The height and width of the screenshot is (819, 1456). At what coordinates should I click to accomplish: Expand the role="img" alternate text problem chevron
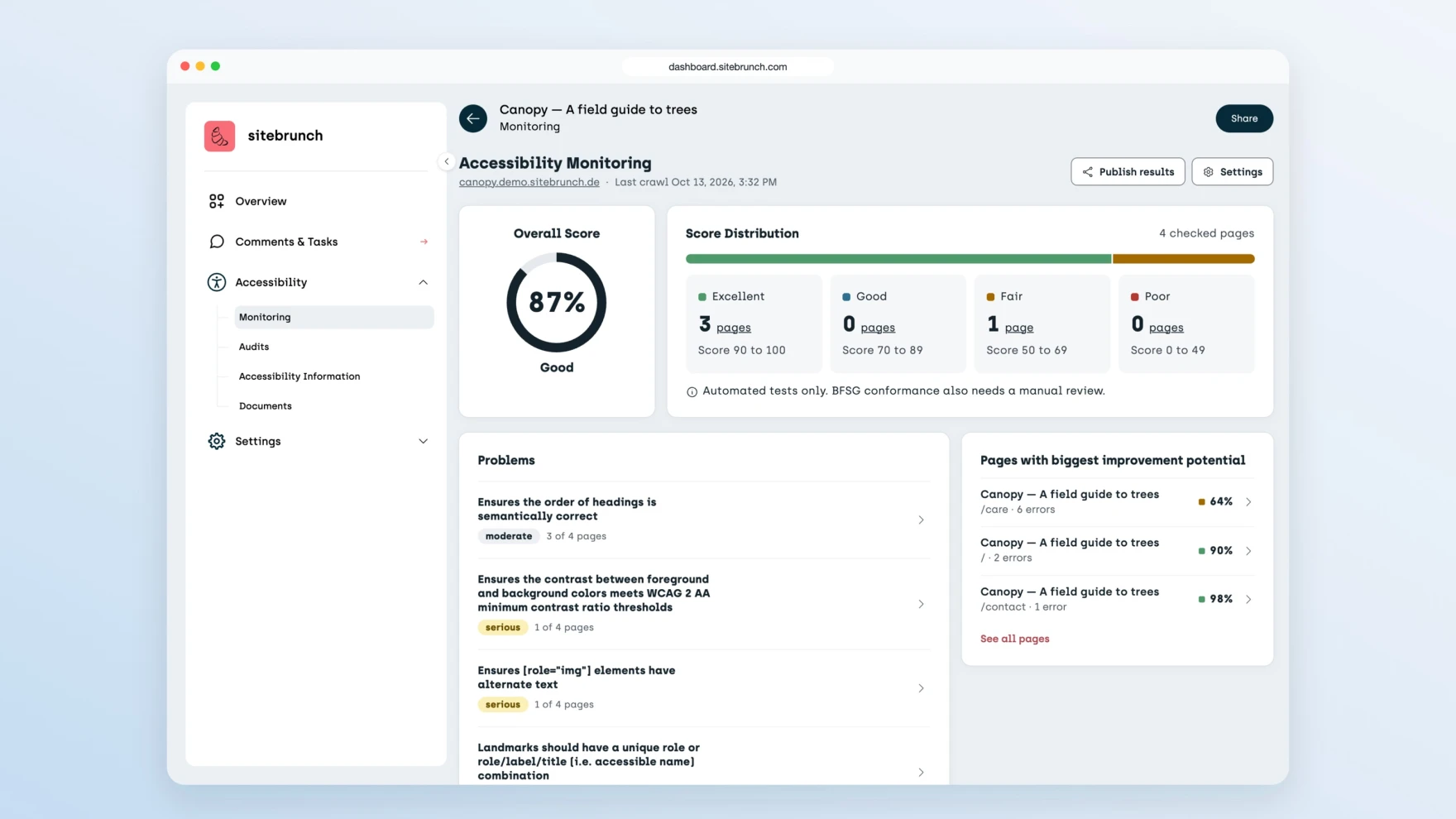(921, 688)
